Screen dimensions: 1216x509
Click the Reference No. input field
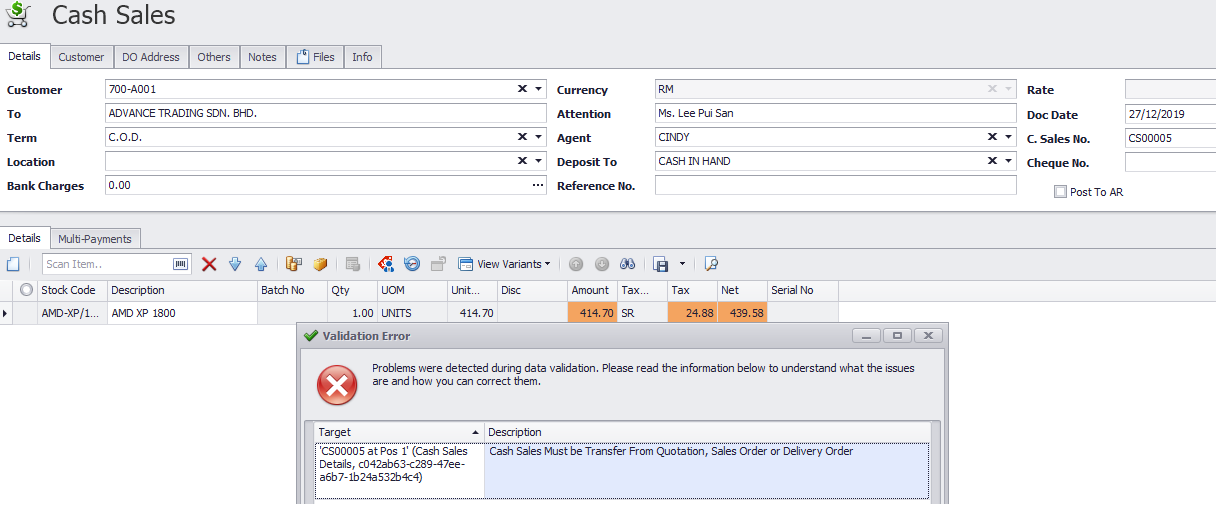835,185
